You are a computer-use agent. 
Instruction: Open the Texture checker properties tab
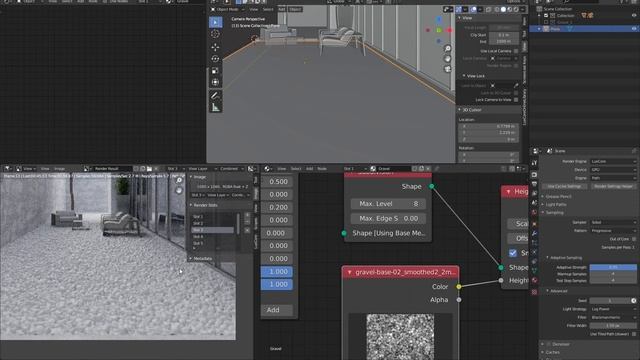tap(535, 292)
